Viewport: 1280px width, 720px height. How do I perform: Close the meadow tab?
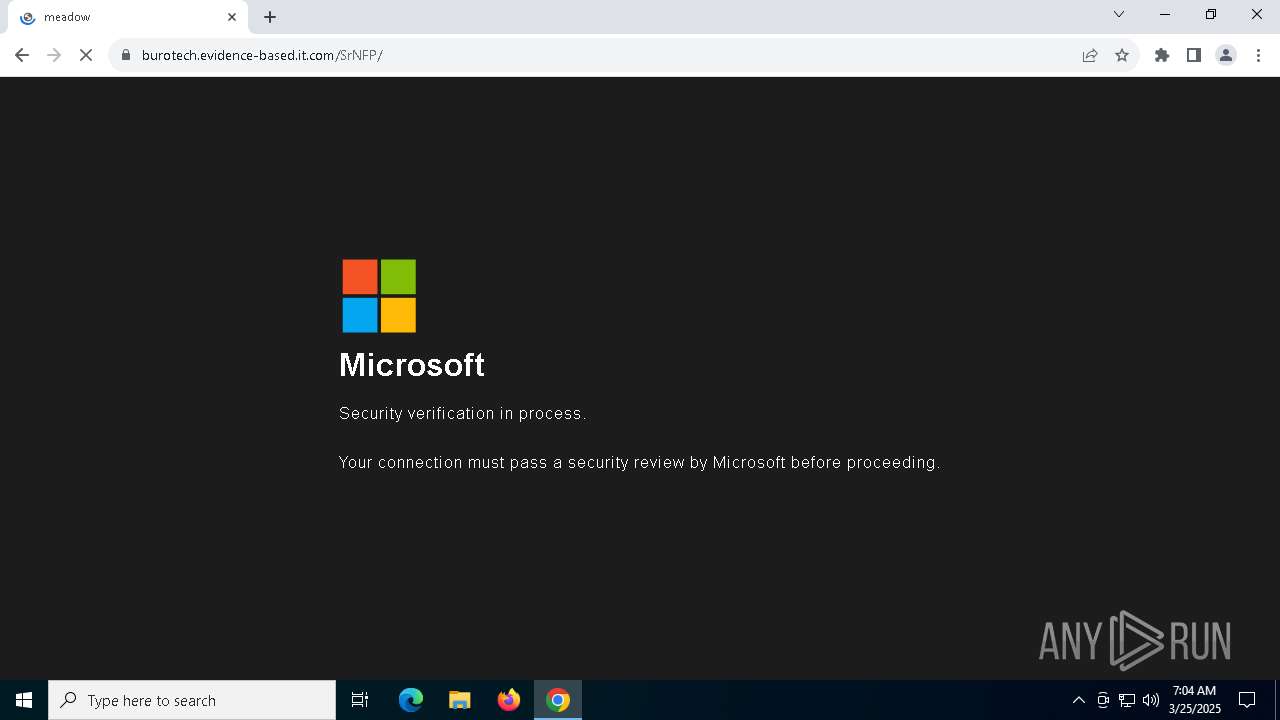point(232,17)
